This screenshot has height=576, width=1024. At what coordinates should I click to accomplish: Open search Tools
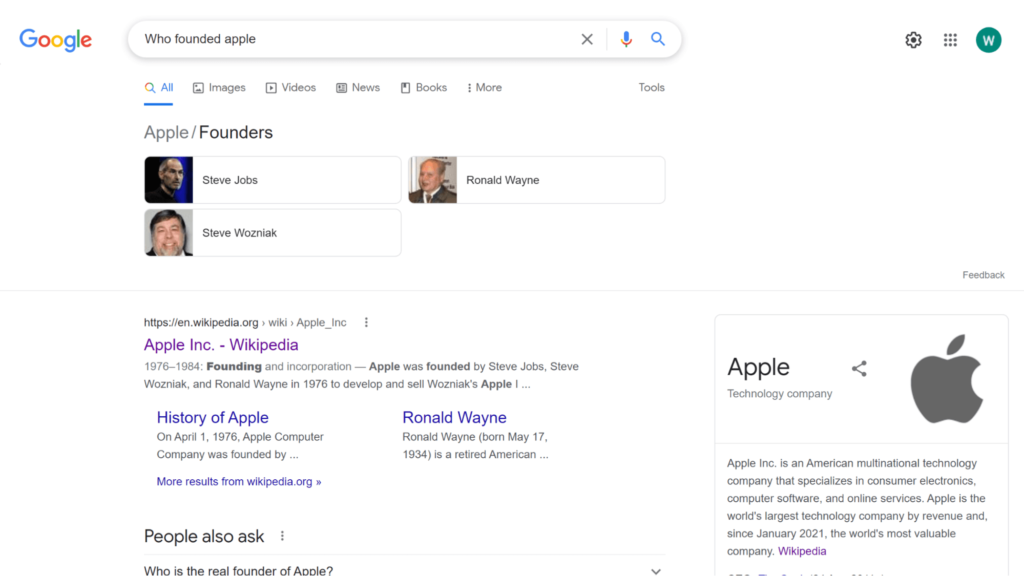[x=651, y=88]
